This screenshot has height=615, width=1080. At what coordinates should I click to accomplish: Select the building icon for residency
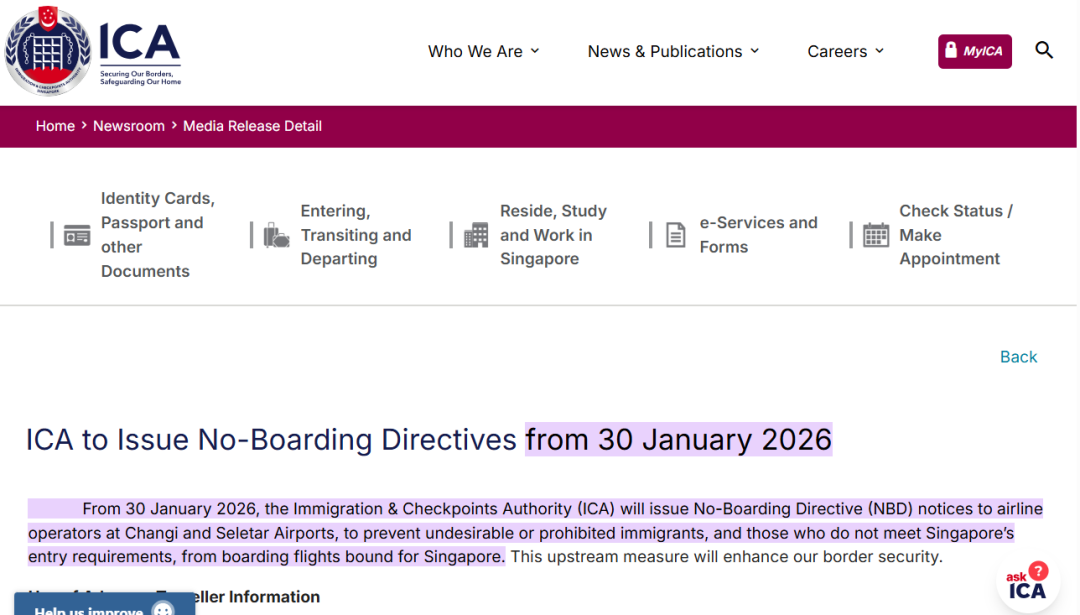pyautogui.click(x=476, y=235)
